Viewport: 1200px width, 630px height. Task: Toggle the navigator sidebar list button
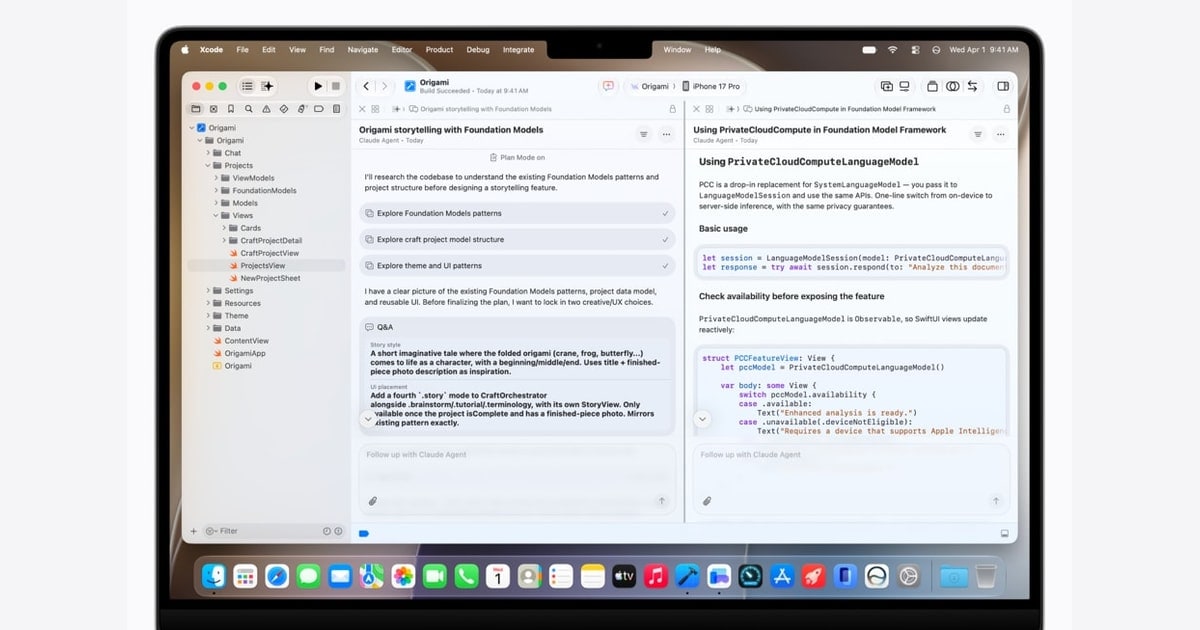248,86
